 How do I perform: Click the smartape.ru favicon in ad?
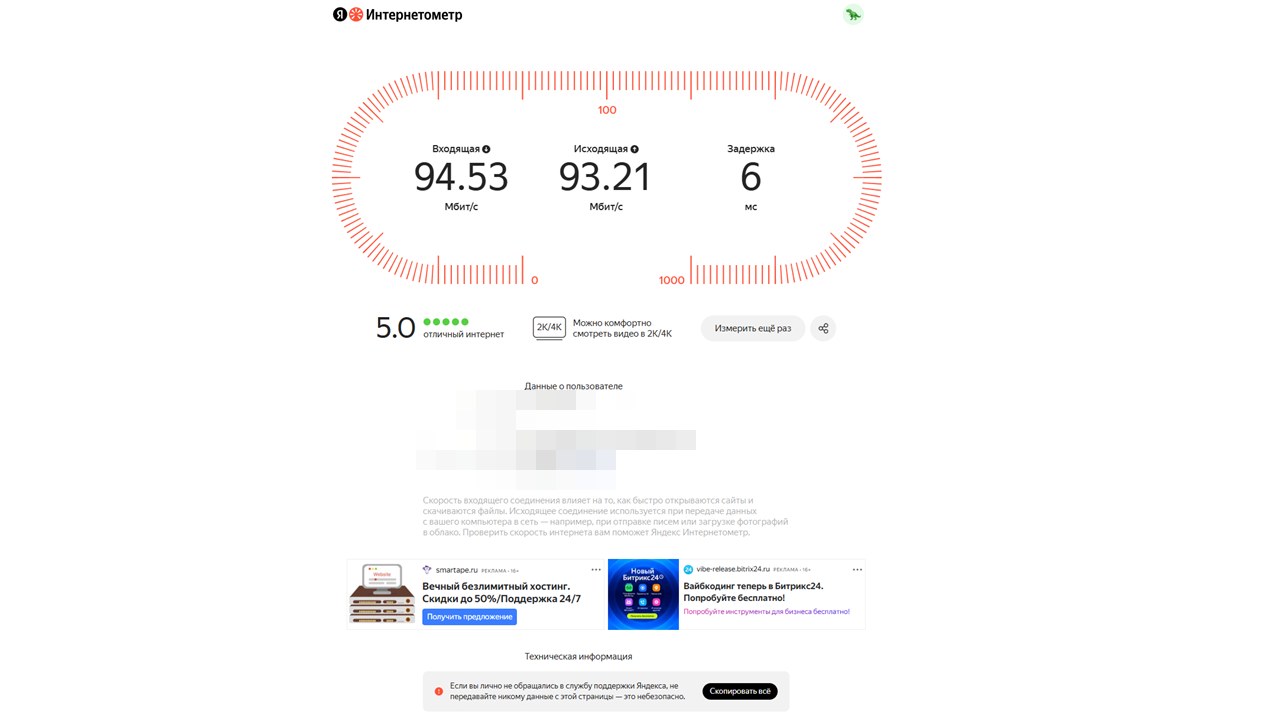427,569
